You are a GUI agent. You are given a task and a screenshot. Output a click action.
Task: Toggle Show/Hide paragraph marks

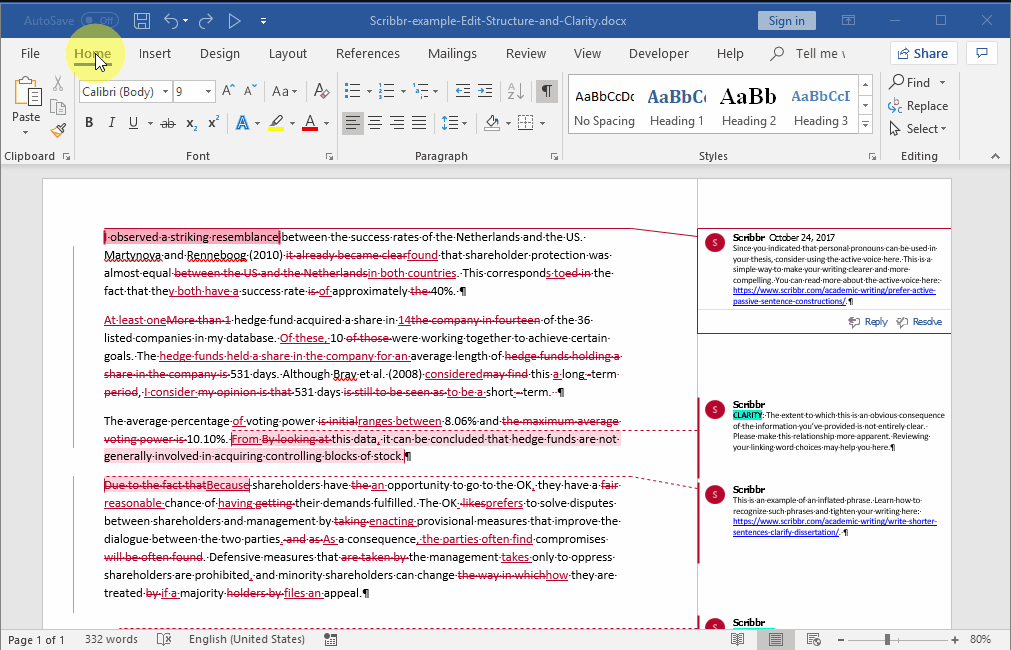(x=547, y=92)
